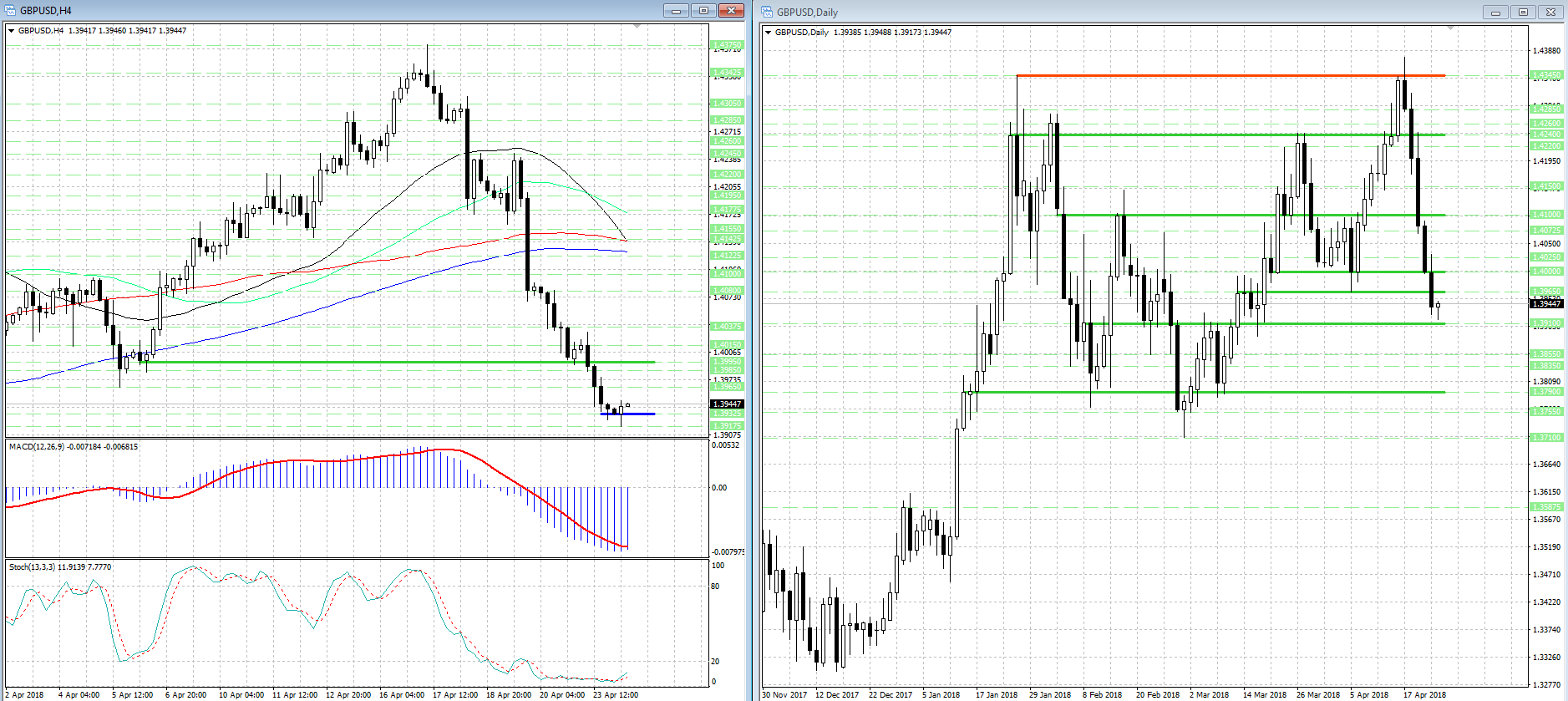Click the 1.43880 price scale value on Daily chart
This screenshot has width=1568, height=701.
click(x=1546, y=51)
